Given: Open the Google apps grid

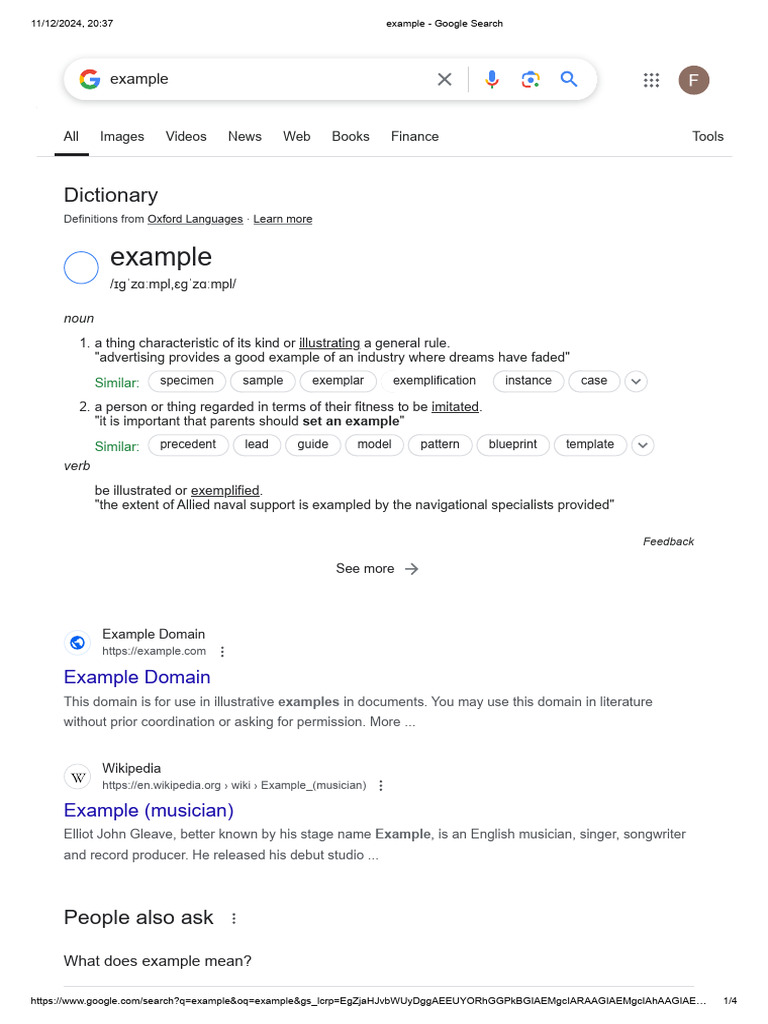Looking at the screenshot, I should [651, 81].
